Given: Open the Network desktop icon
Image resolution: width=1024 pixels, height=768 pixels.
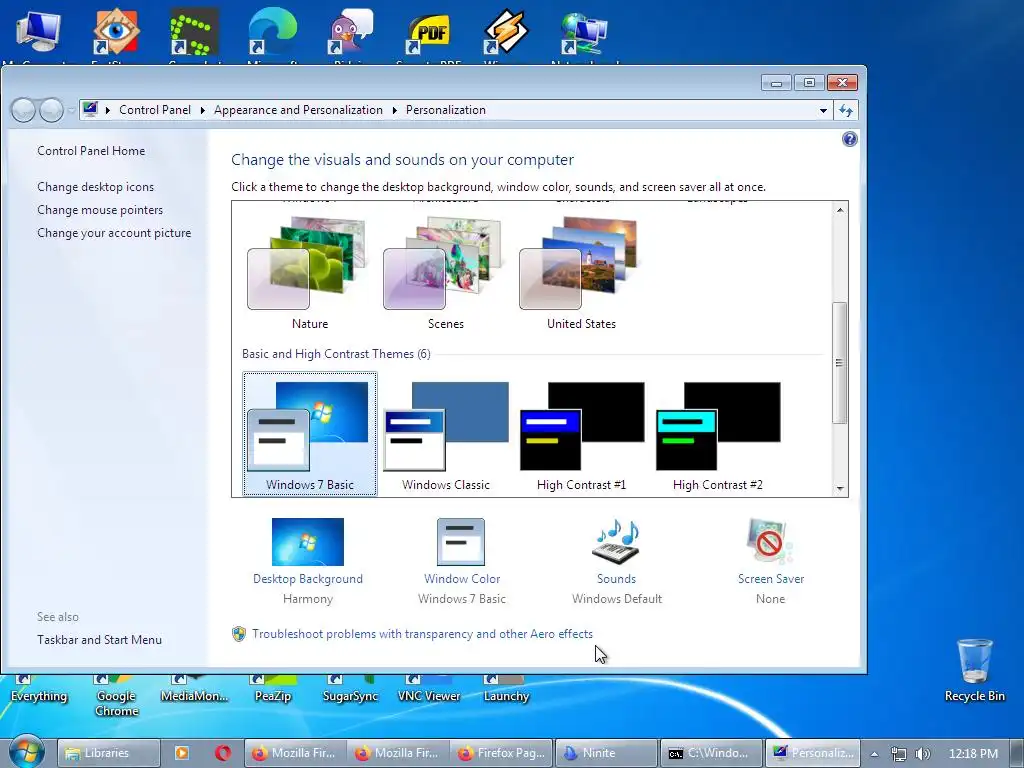Looking at the screenshot, I should click(x=584, y=31).
